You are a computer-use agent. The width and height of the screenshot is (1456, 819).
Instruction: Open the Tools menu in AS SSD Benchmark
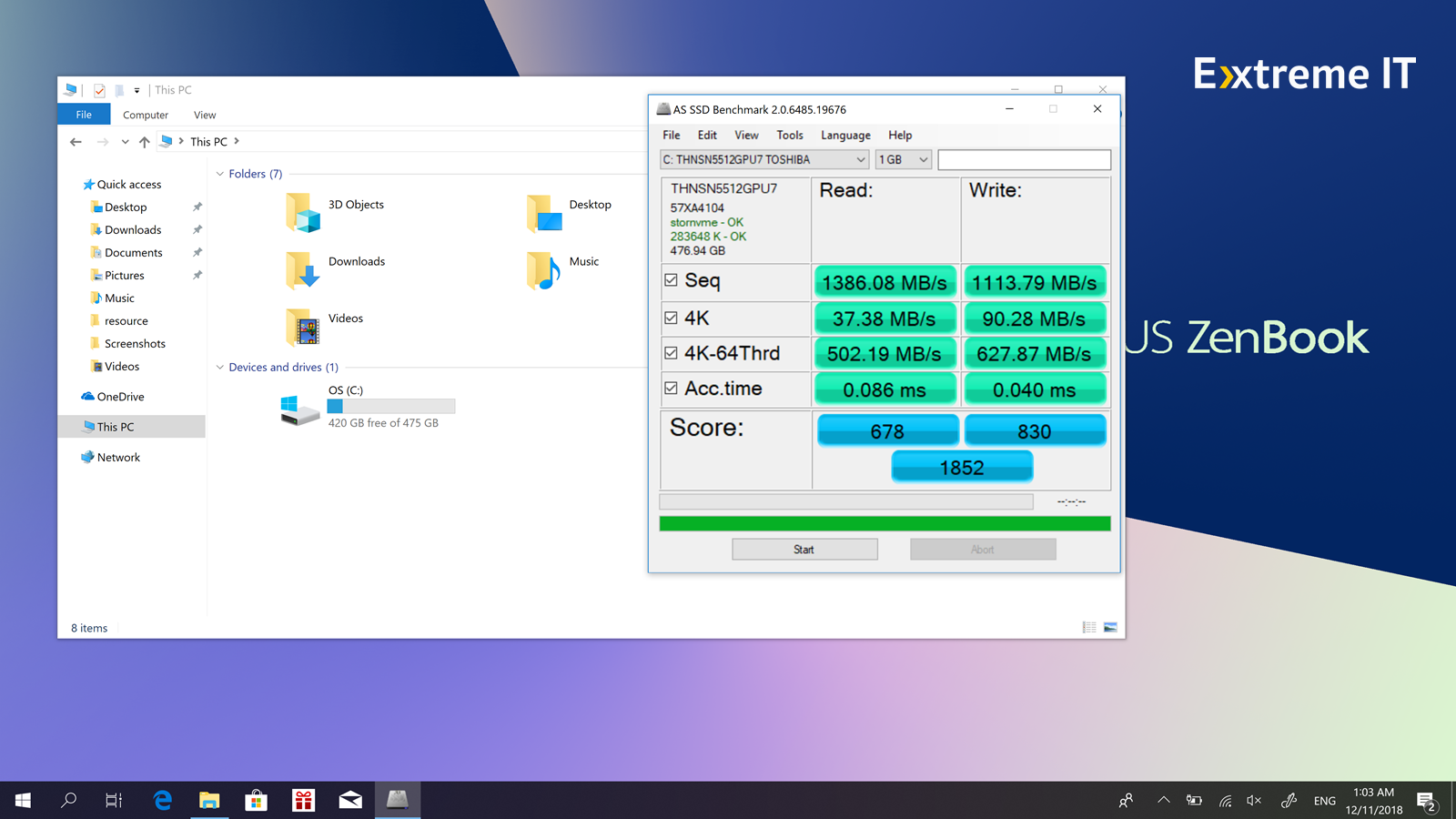pyautogui.click(x=790, y=135)
